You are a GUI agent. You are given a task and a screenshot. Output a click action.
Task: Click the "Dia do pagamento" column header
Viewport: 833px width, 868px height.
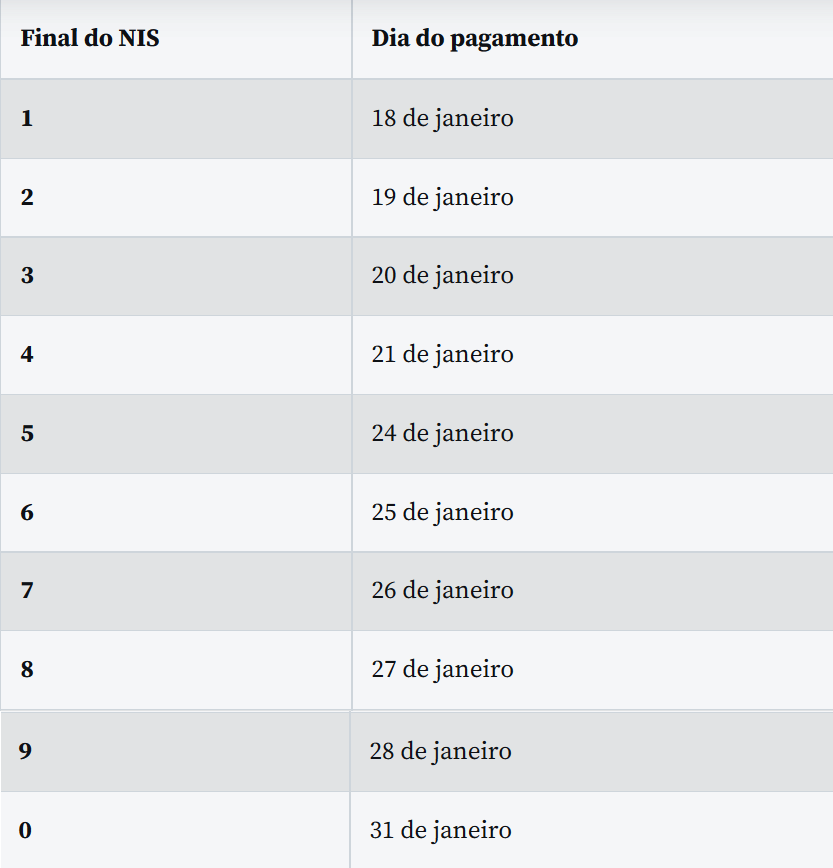(x=475, y=39)
